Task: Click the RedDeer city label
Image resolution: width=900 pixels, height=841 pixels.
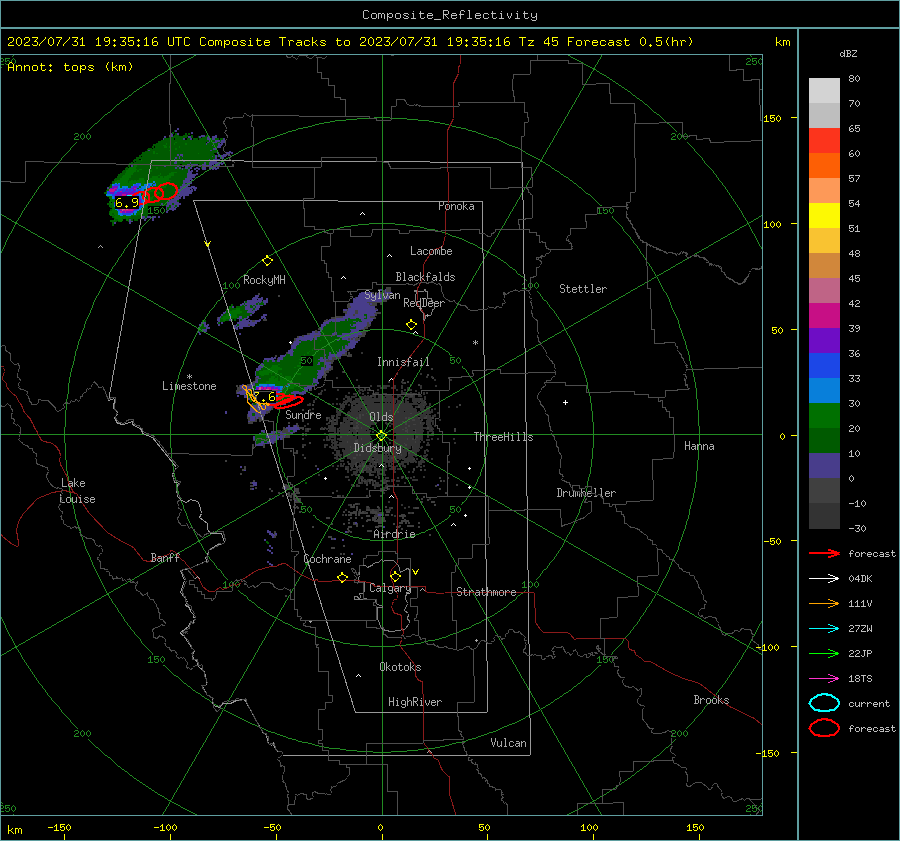Action: coord(424,303)
